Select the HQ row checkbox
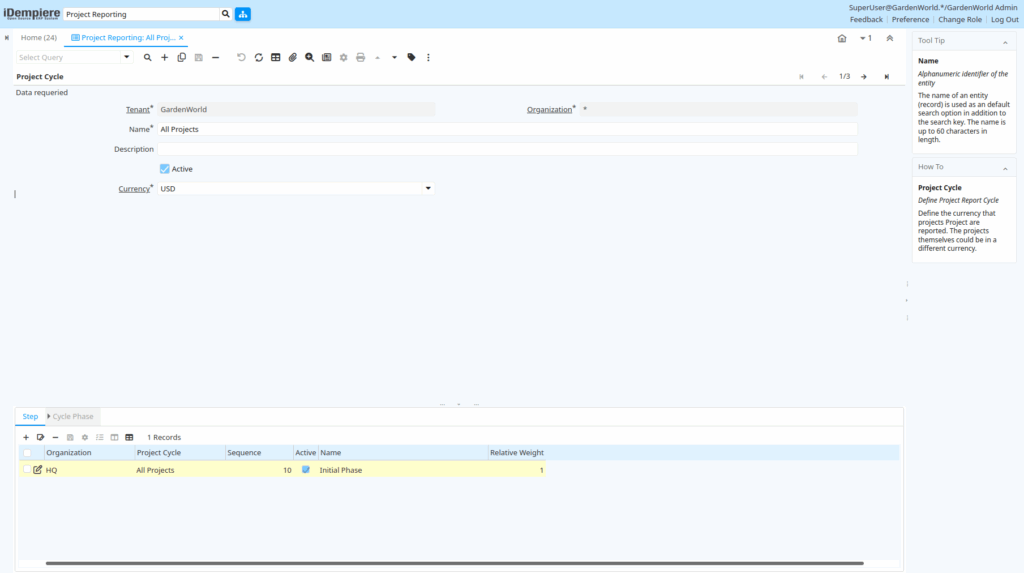 click(x=26, y=469)
